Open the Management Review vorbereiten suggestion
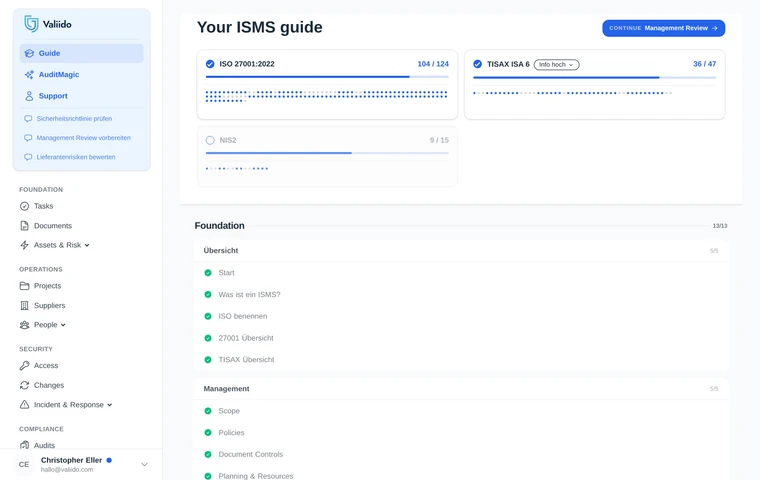This screenshot has width=768, height=480. [83, 138]
